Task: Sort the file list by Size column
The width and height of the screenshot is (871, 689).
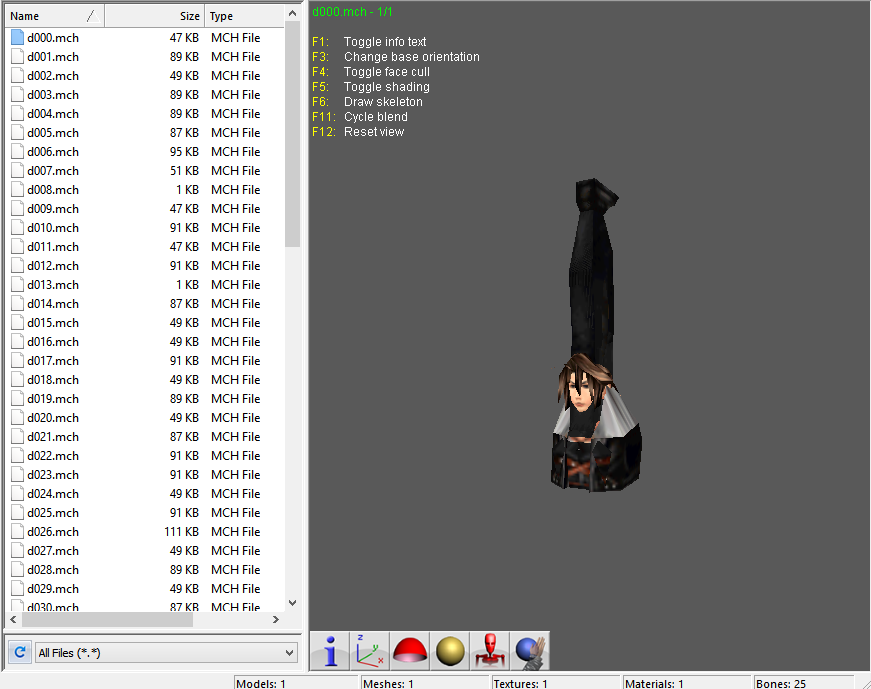Action: click(154, 16)
